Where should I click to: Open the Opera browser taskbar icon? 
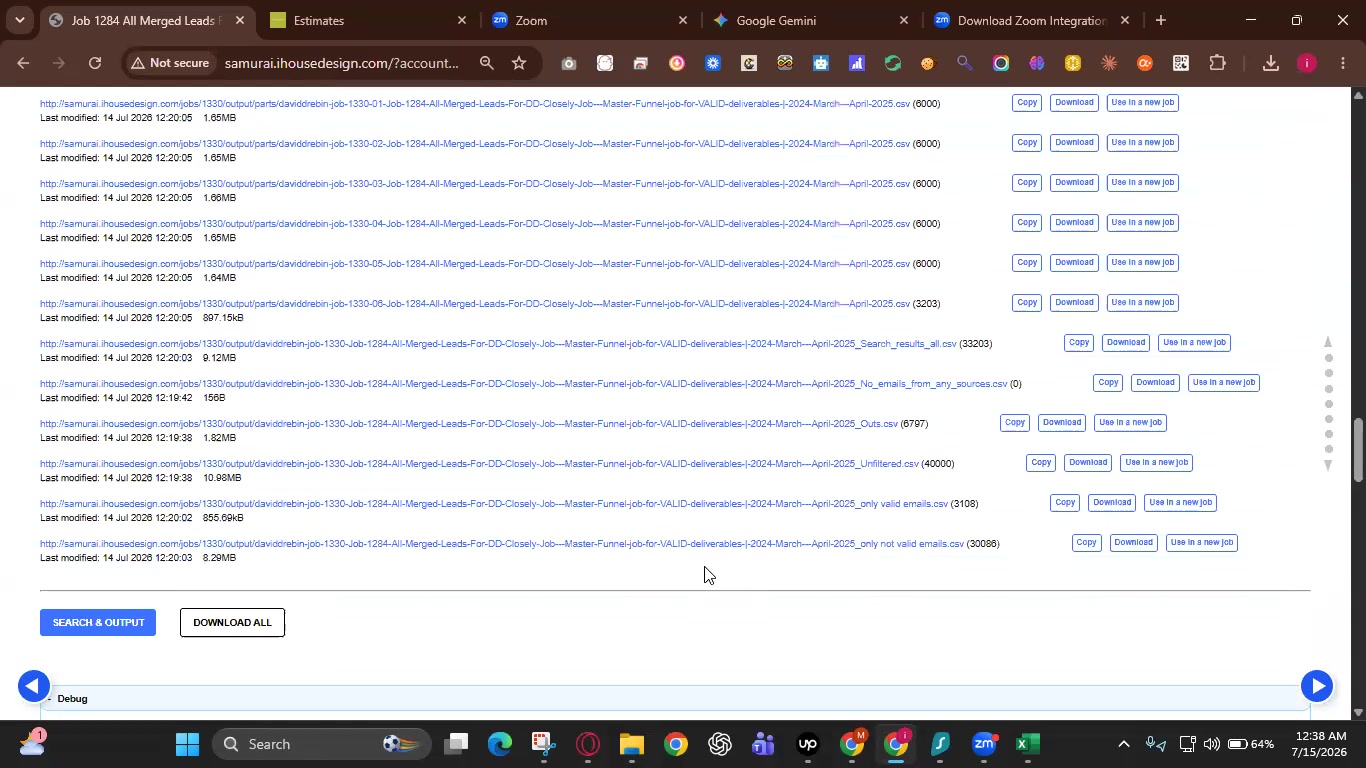click(588, 744)
